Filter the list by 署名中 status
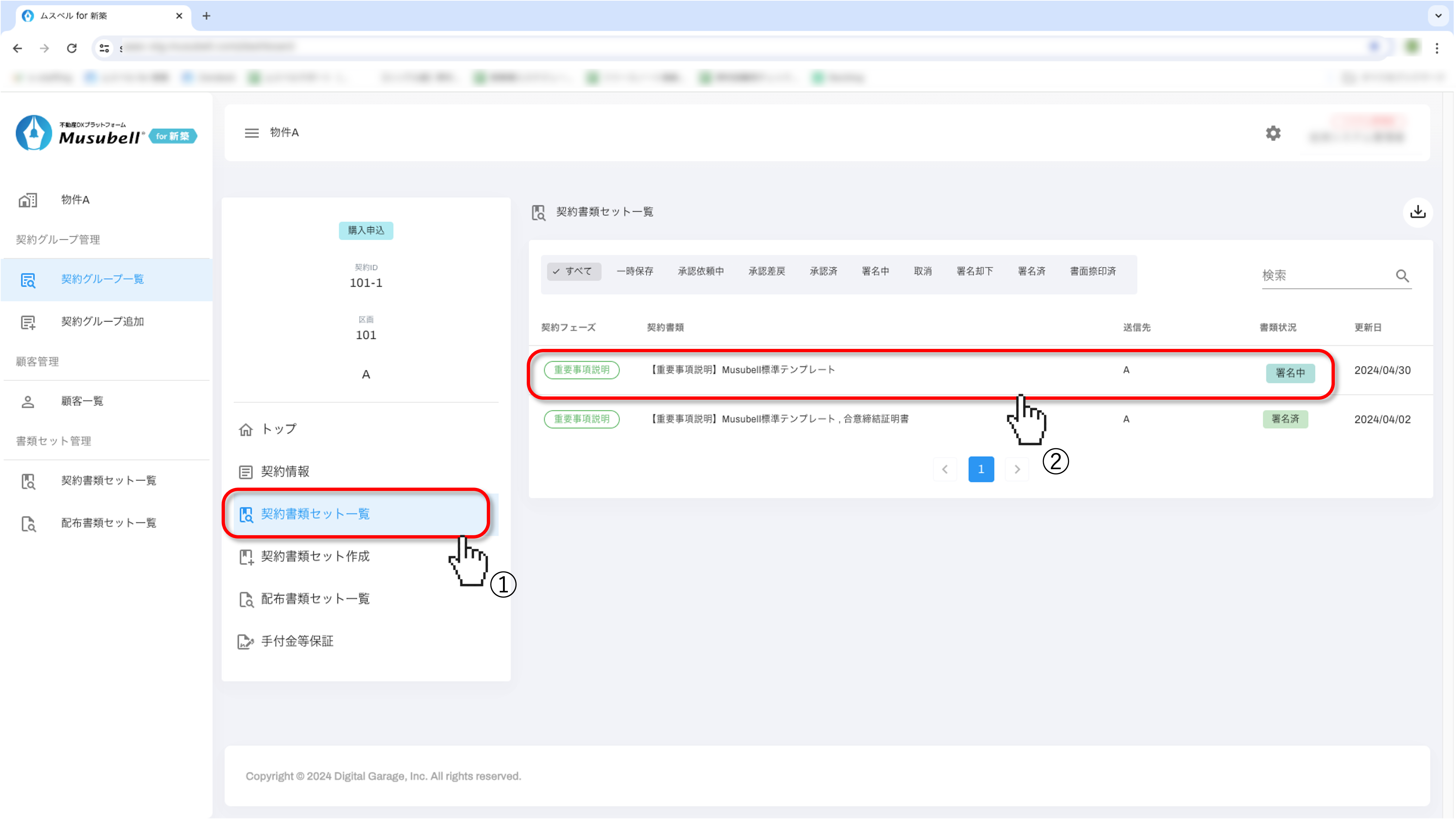The image size is (1456, 819). coord(875,272)
